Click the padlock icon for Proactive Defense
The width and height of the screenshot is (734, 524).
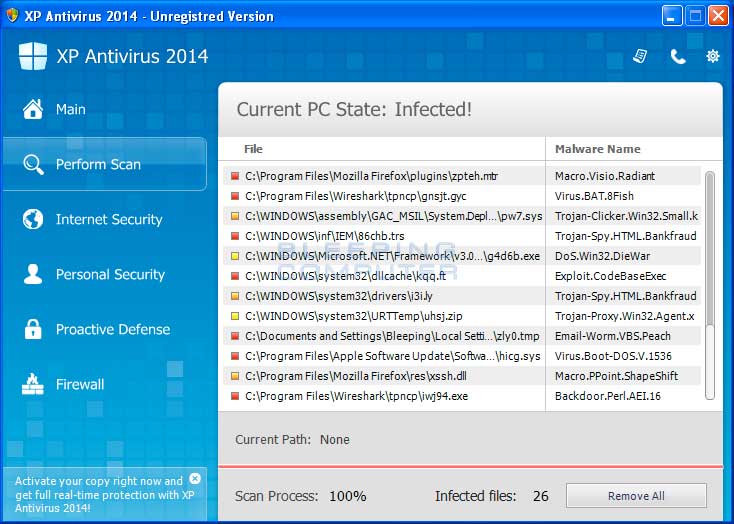click(x=33, y=329)
